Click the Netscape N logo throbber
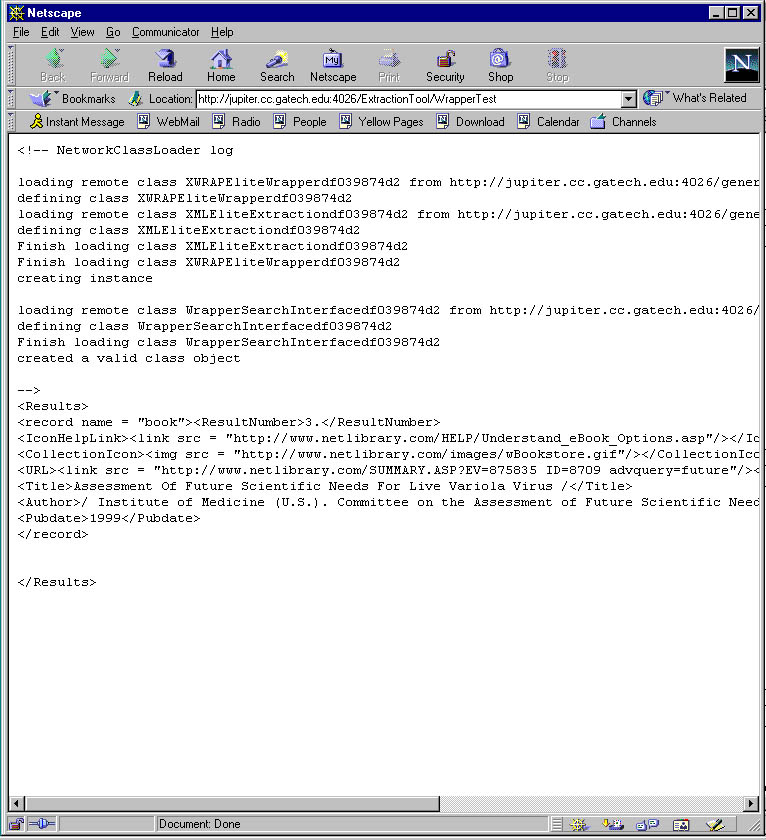 click(x=741, y=65)
